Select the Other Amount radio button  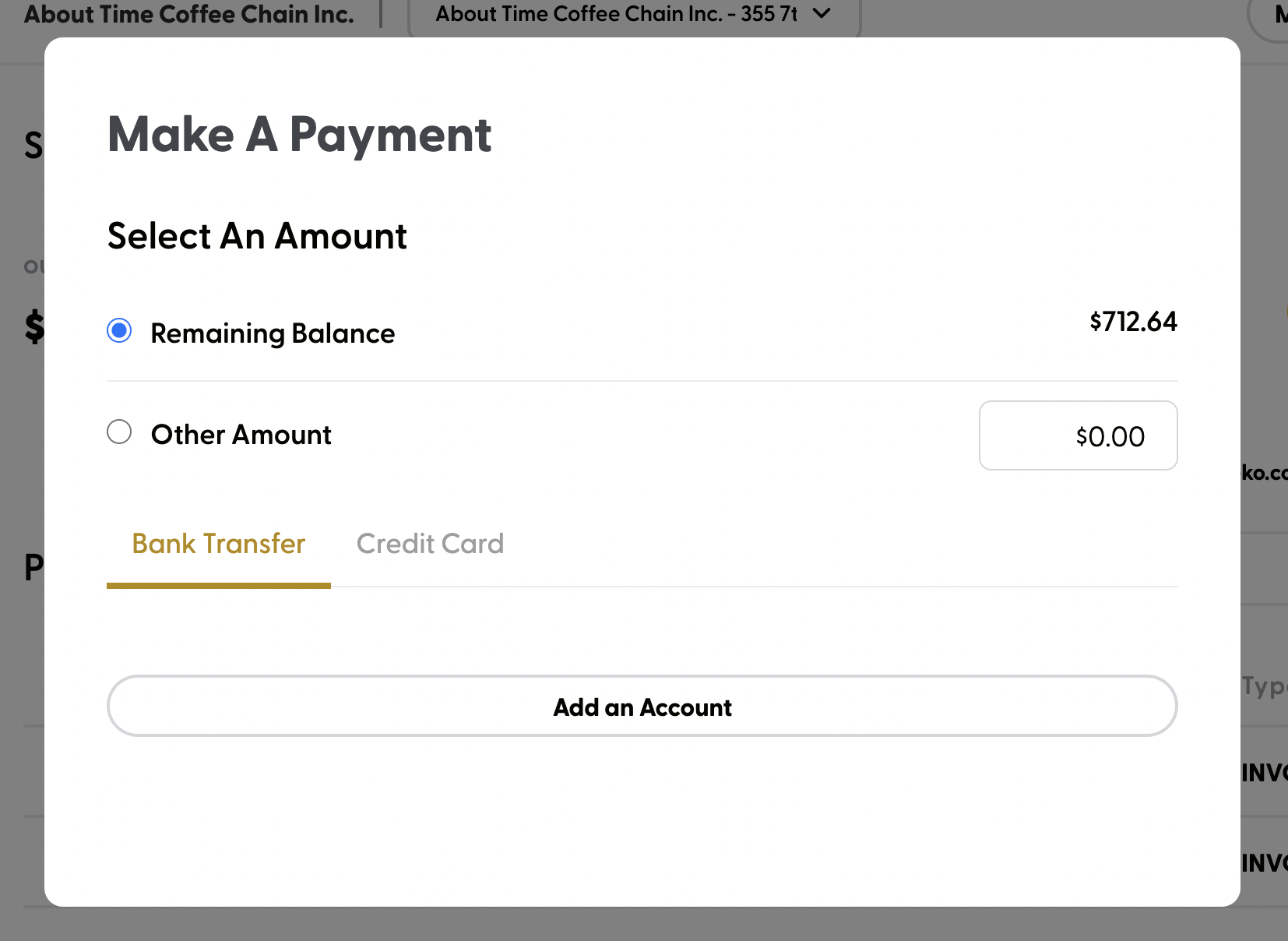(x=119, y=432)
